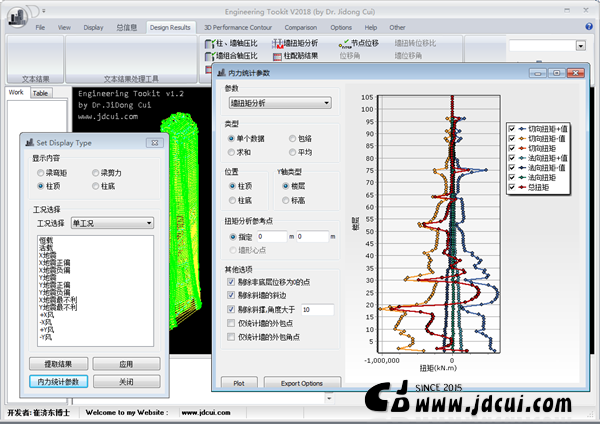Screen dimensions: 600x424
Task: Open the 墙扭矩分析 ribbon tool
Action: pyautogui.click(x=295, y=43)
